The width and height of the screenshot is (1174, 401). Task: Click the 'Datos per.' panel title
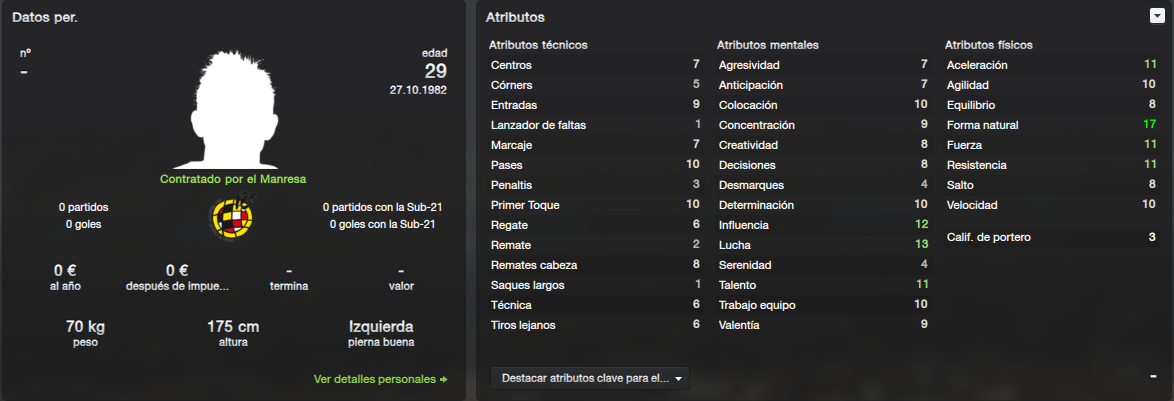tap(45, 17)
